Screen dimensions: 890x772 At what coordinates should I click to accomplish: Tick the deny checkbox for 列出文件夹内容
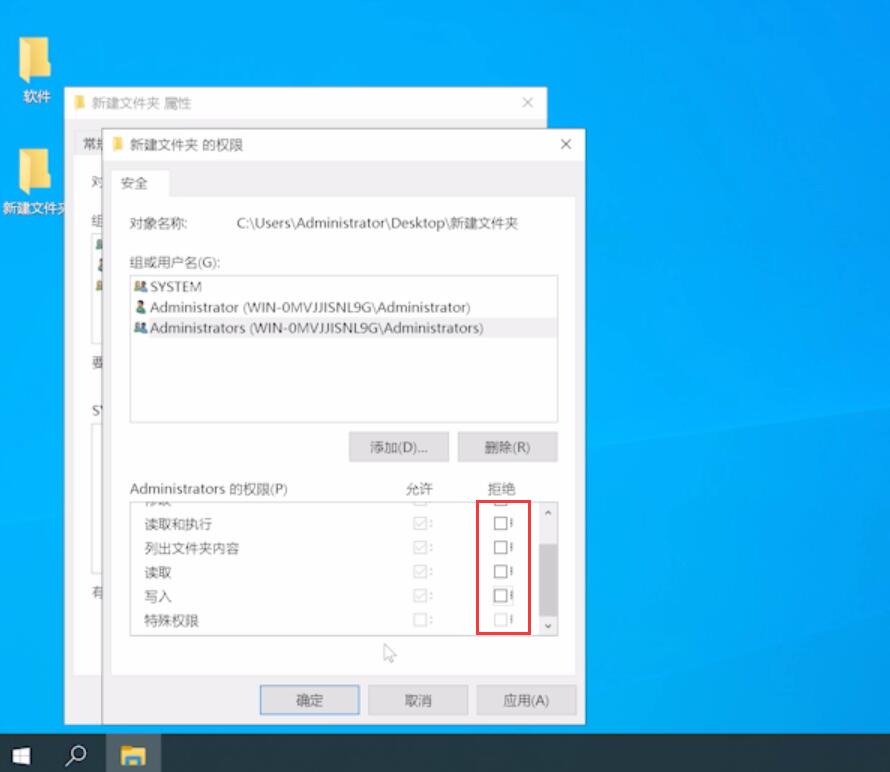point(500,547)
